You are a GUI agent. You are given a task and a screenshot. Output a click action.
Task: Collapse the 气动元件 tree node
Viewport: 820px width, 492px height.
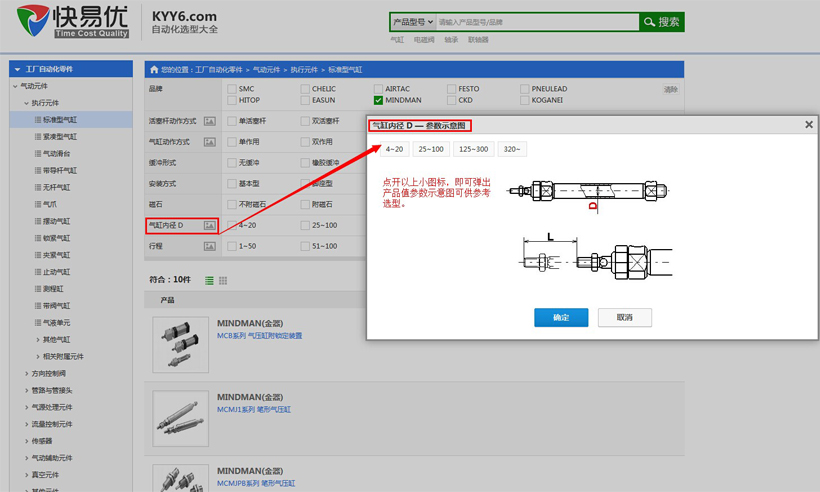point(15,86)
